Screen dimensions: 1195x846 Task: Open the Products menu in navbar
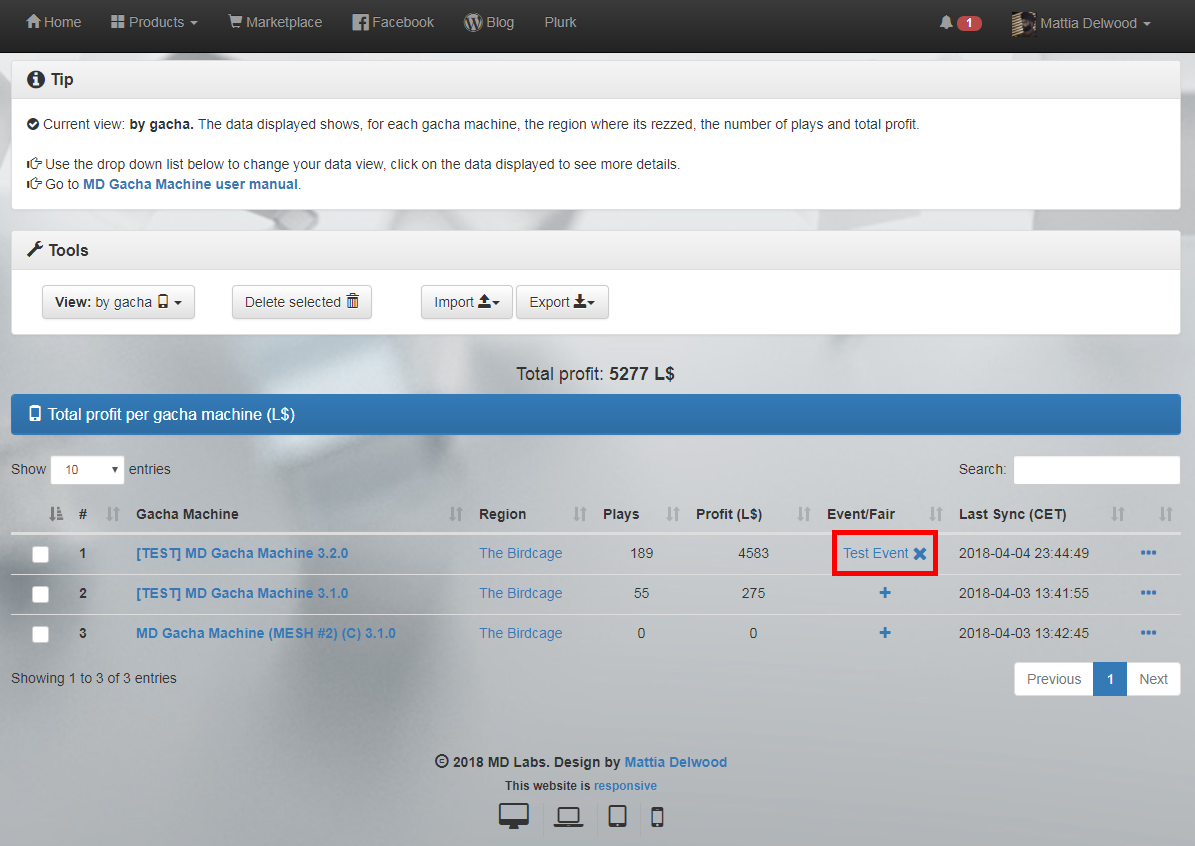(154, 22)
